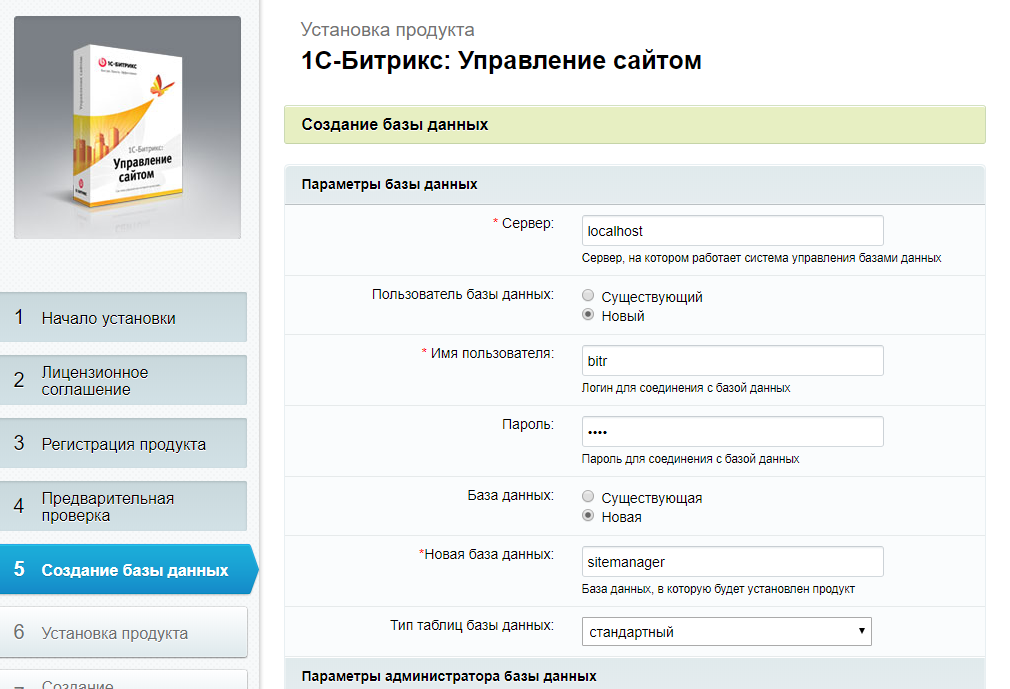Select step 5 'Создание базы данных'
This screenshot has height=689, width=1010.
pyautogui.click(x=128, y=569)
